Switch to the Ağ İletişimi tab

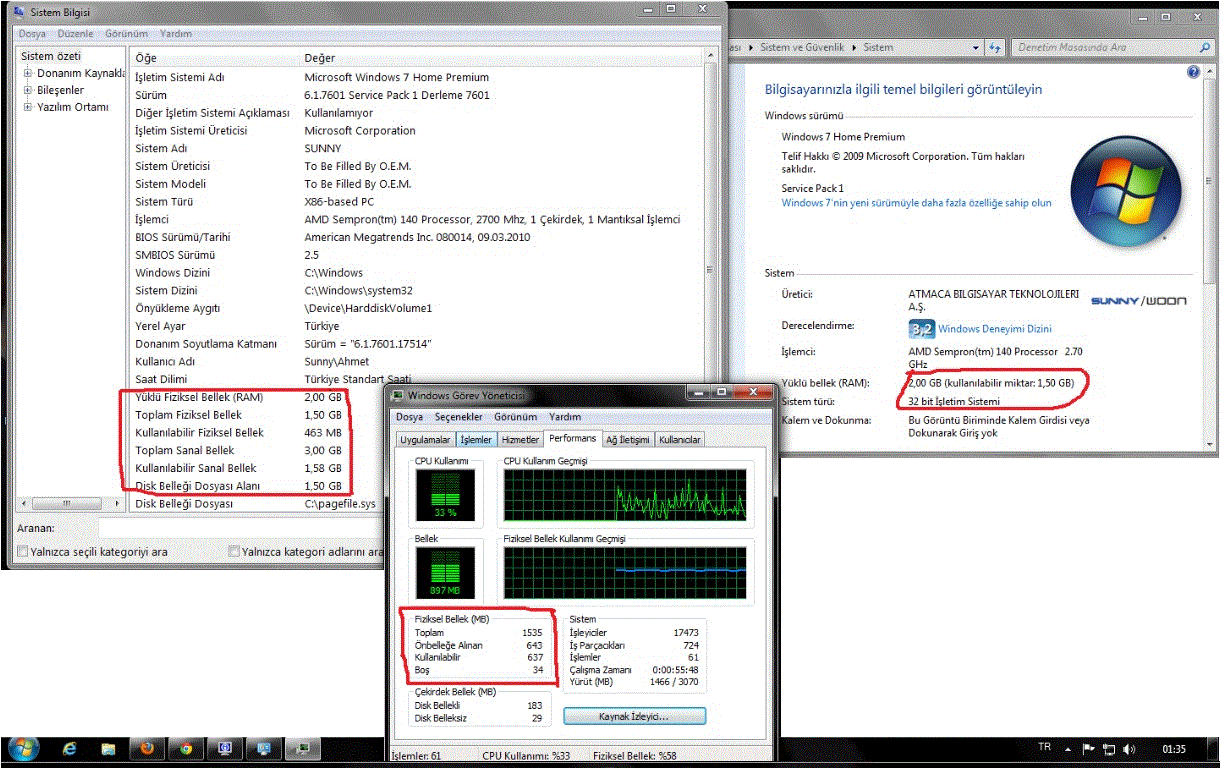[628, 439]
